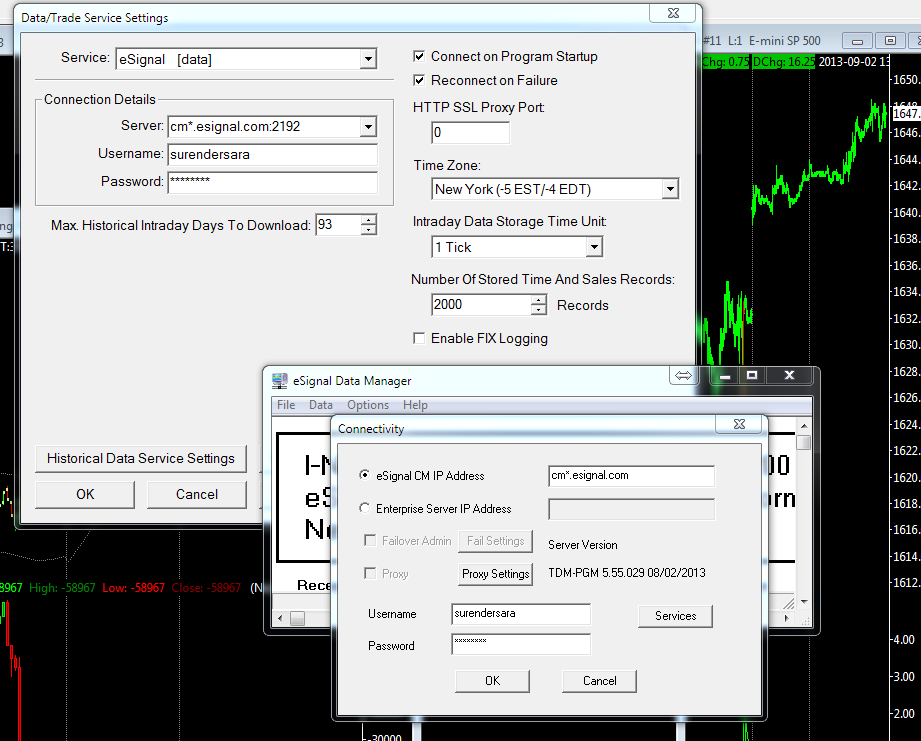Open the Time Zone dropdown
This screenshot has height=741, width=921.
(x=670, y=189)
